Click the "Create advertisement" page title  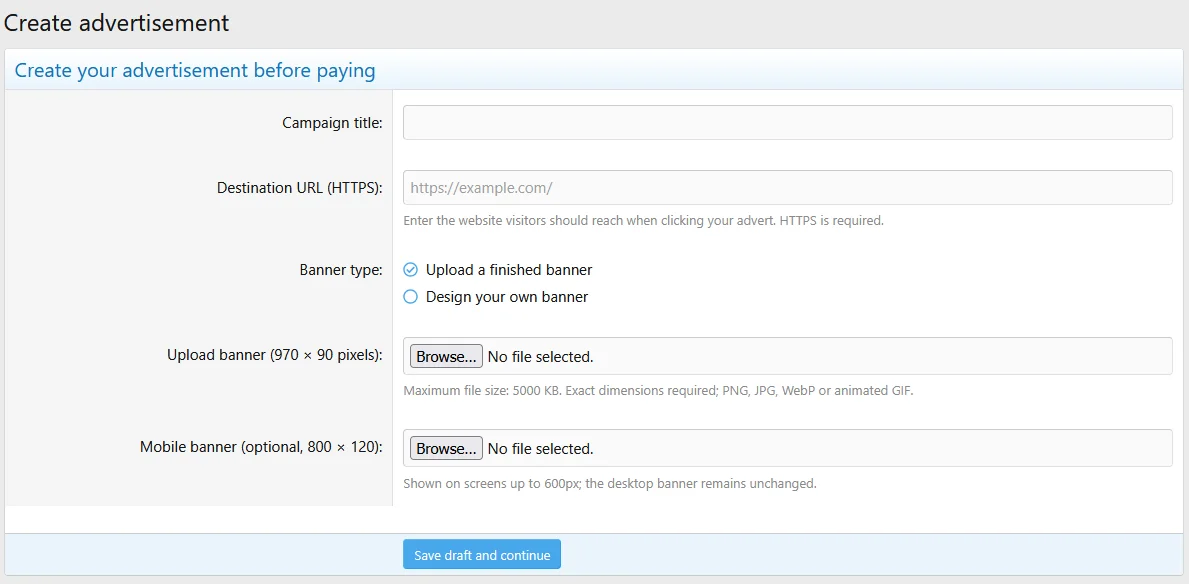tap(116, 23)
